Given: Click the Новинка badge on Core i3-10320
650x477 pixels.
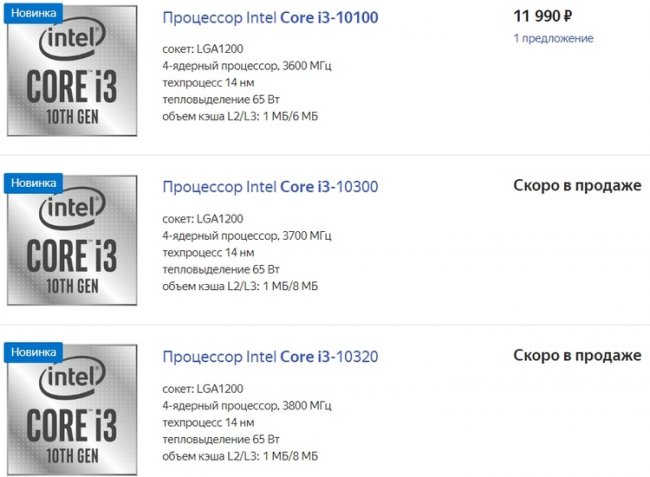Looking at the screenshot, I should tap(35, 352).
